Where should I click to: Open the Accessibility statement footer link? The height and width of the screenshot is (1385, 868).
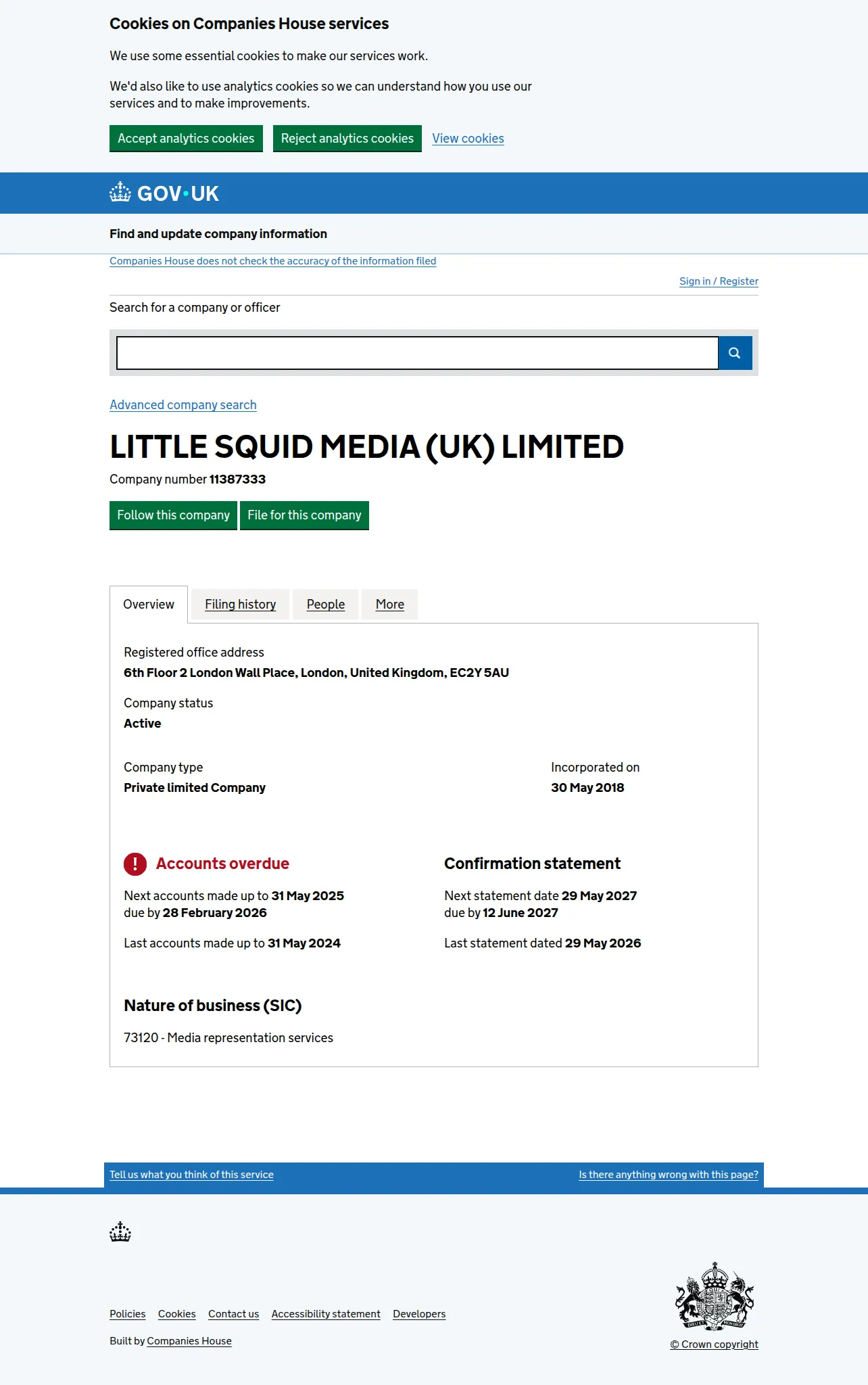tap(326, 1314)
